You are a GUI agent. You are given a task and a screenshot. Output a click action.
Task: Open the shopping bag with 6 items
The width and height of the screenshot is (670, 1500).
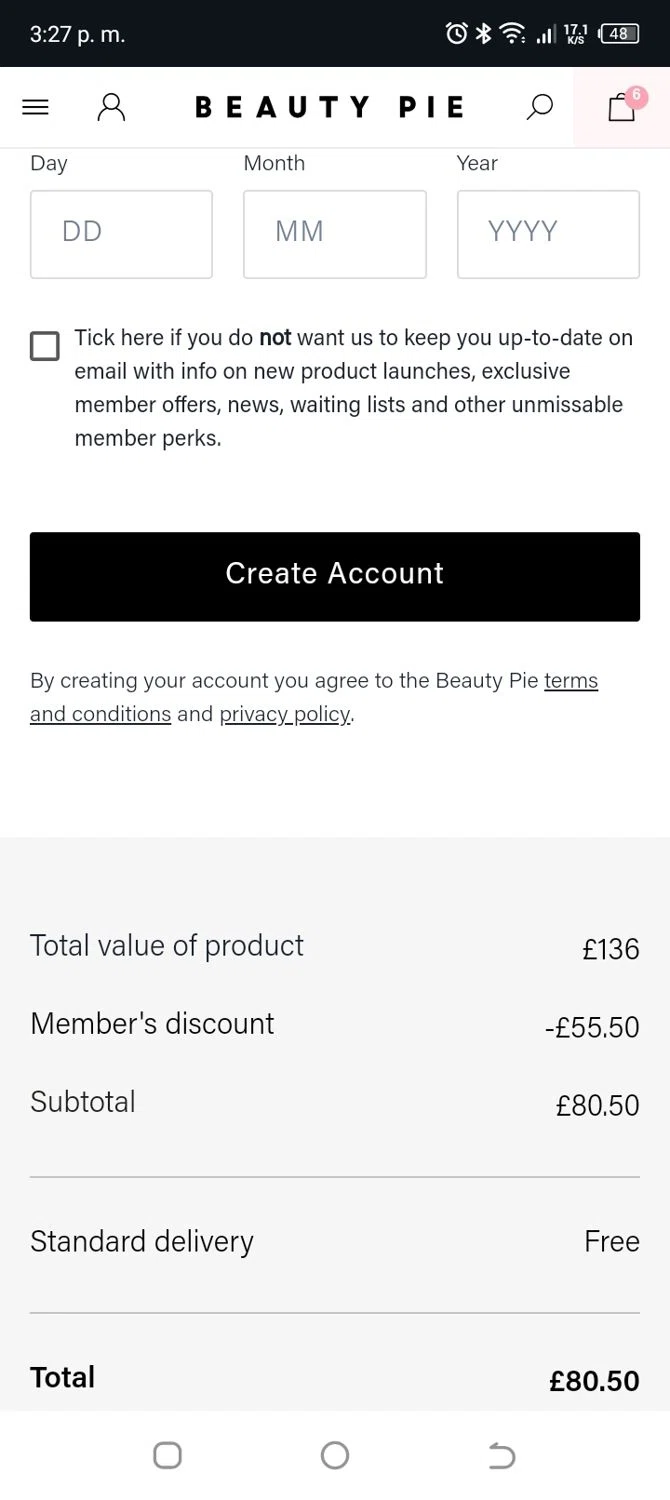622,107
